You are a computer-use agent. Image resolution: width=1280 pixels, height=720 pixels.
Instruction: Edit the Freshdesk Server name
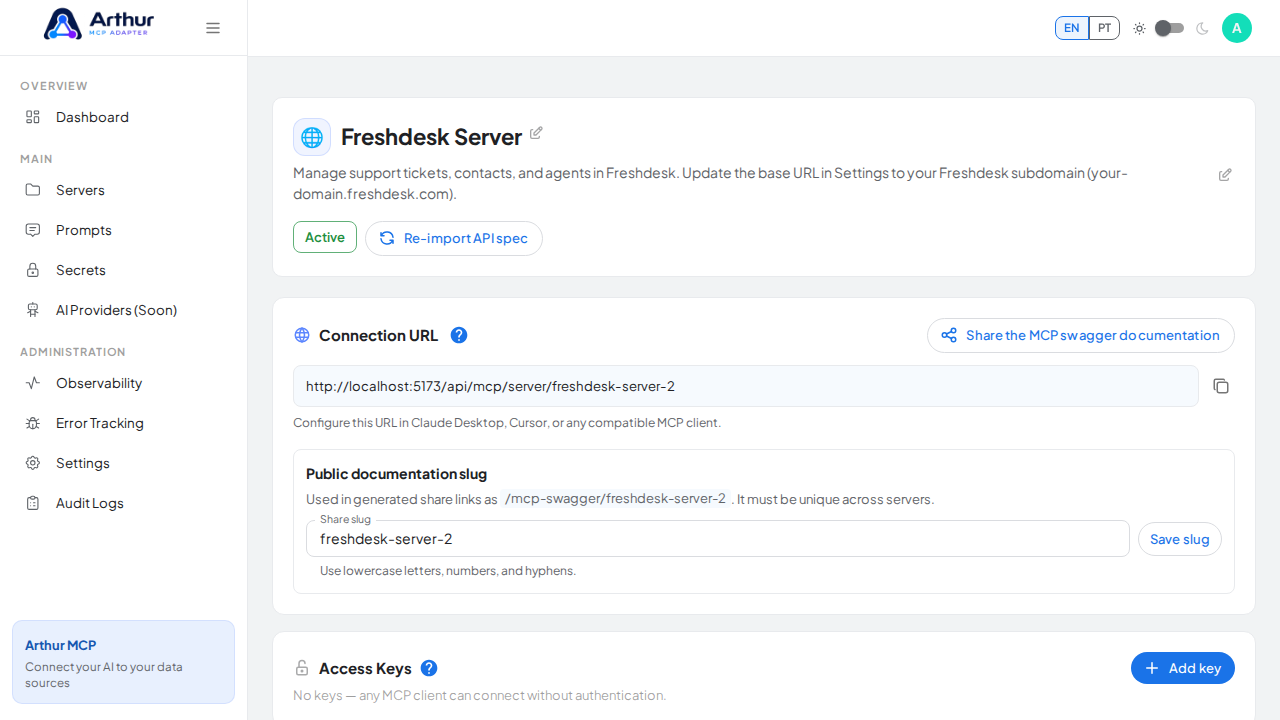536,133
